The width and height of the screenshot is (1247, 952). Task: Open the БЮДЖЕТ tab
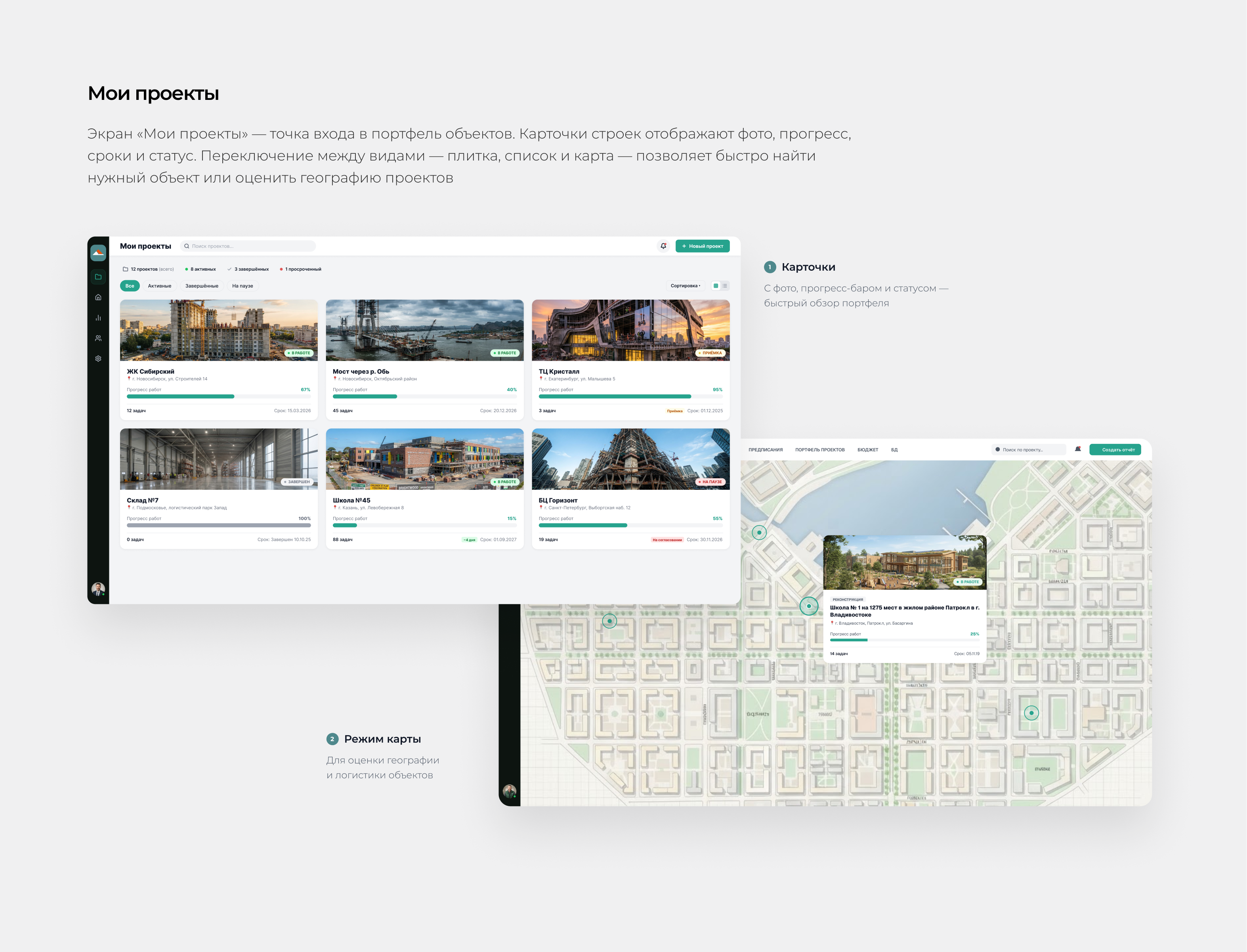pos(867,450)
